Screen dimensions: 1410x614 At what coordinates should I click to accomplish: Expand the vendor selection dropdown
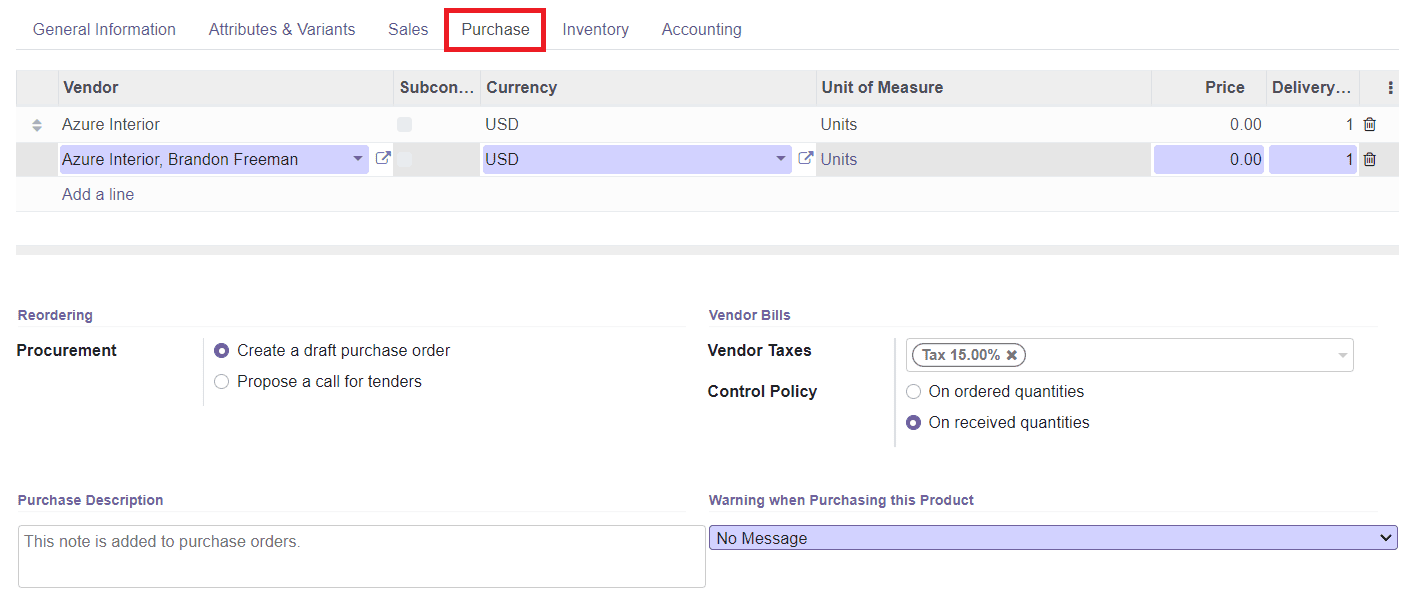click(358, 159)
